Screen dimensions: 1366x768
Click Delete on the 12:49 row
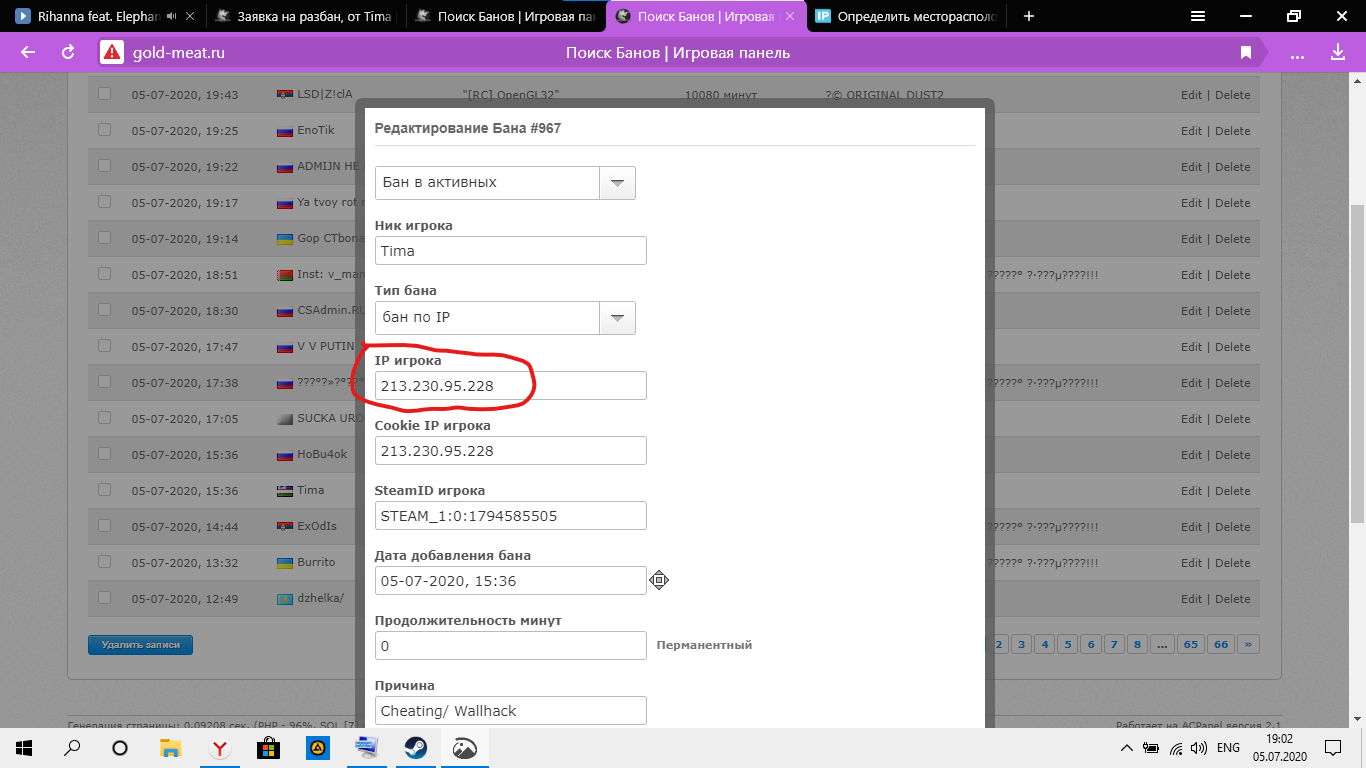(x=1232, y=599)
